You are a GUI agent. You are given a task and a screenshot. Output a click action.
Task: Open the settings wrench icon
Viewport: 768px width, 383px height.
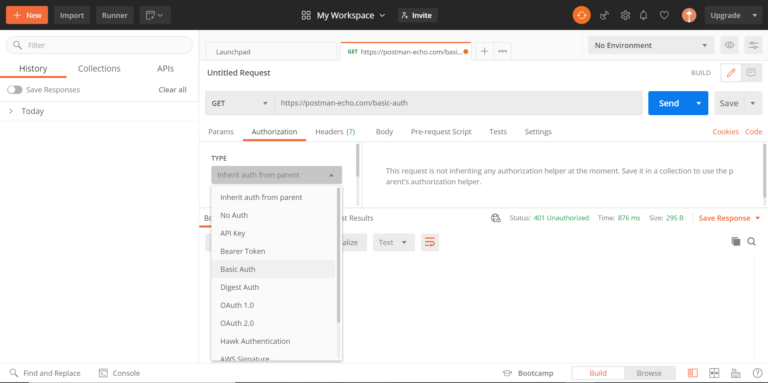(625, 15)
